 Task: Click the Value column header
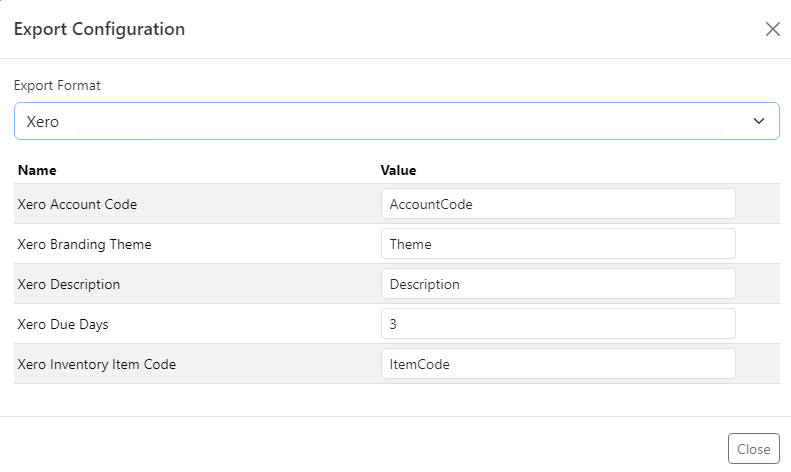point(398,170)
